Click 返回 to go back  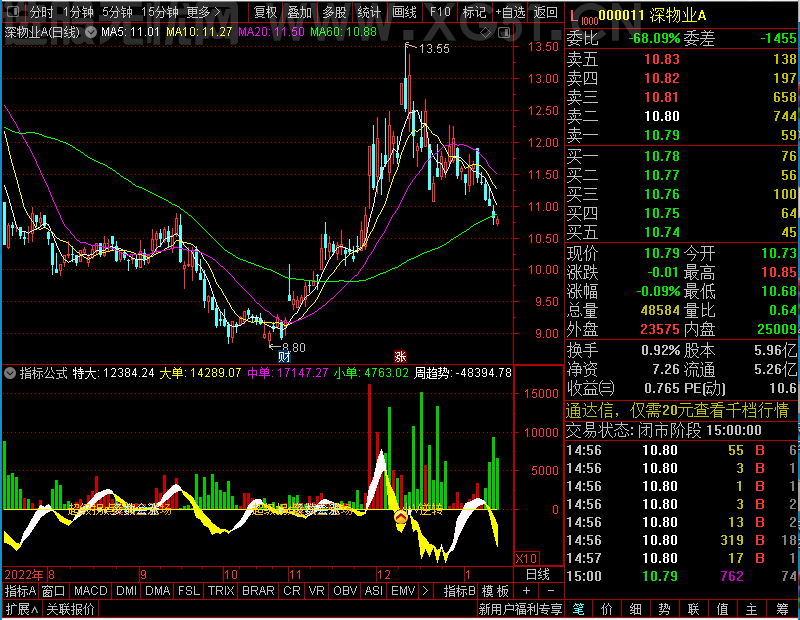coord(545,12)
